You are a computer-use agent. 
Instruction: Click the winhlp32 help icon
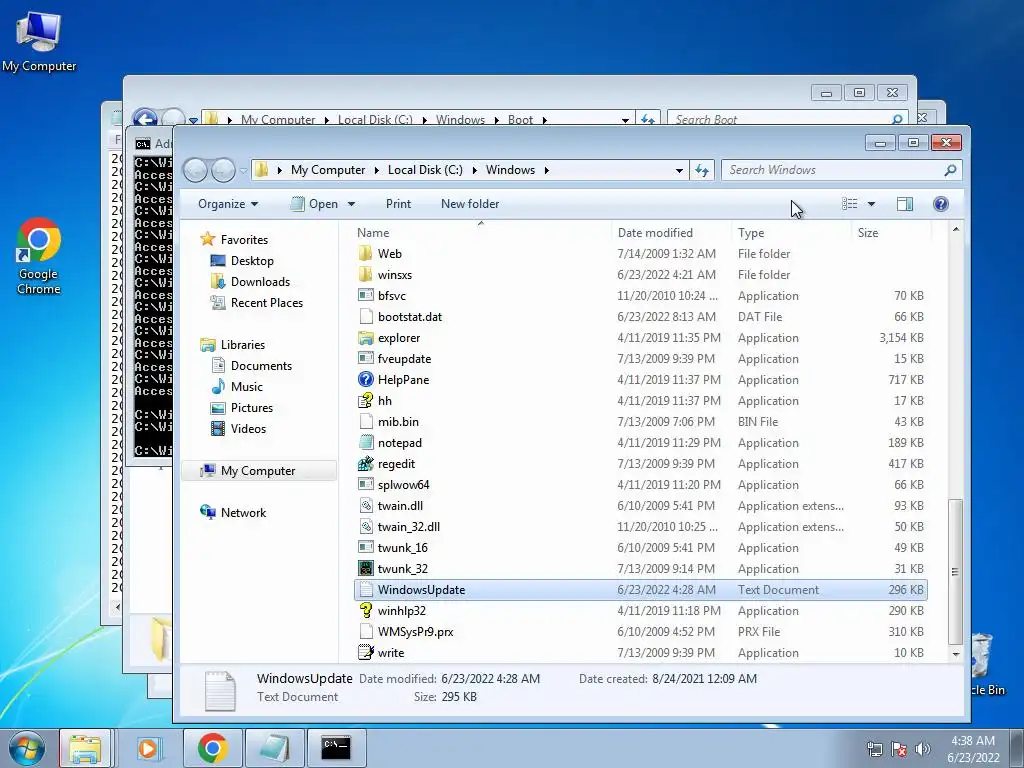pyautogui.click(x=366, y=611)
